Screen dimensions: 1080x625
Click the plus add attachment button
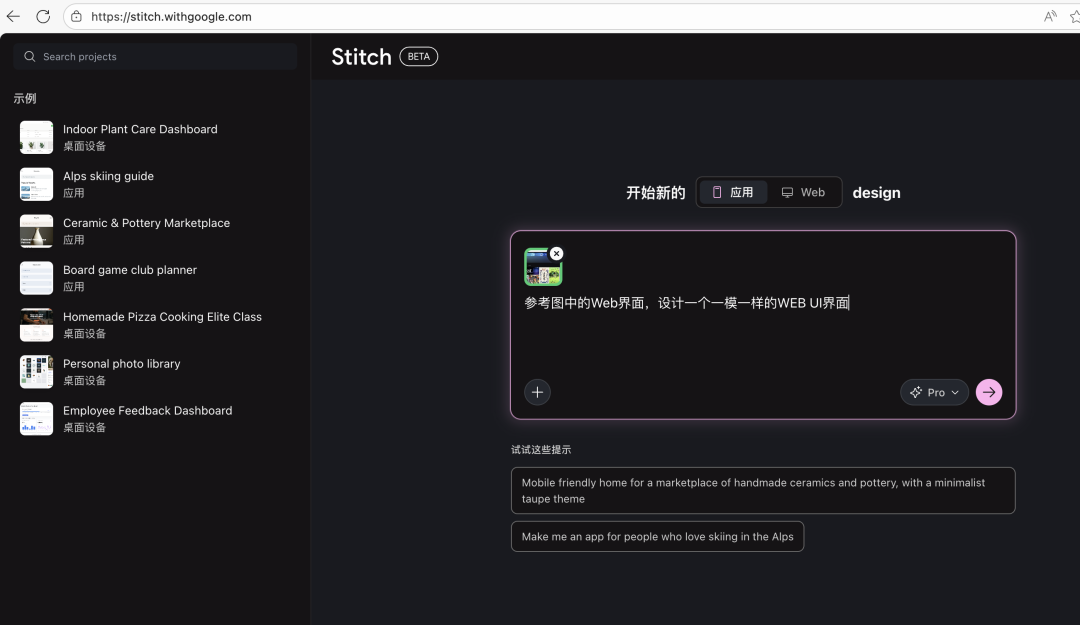(537, 392)
